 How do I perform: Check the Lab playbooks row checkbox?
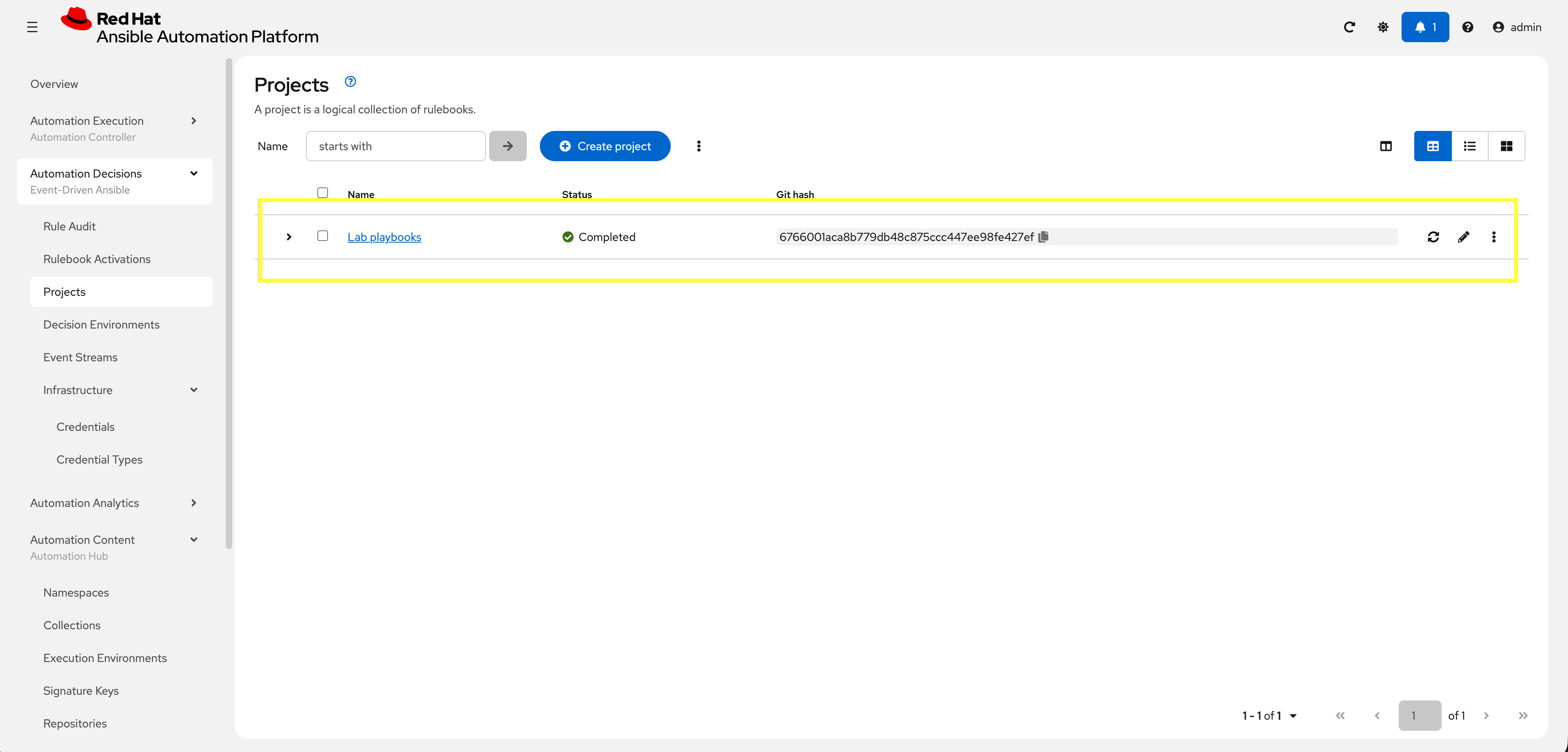click(x=323, y=236)
